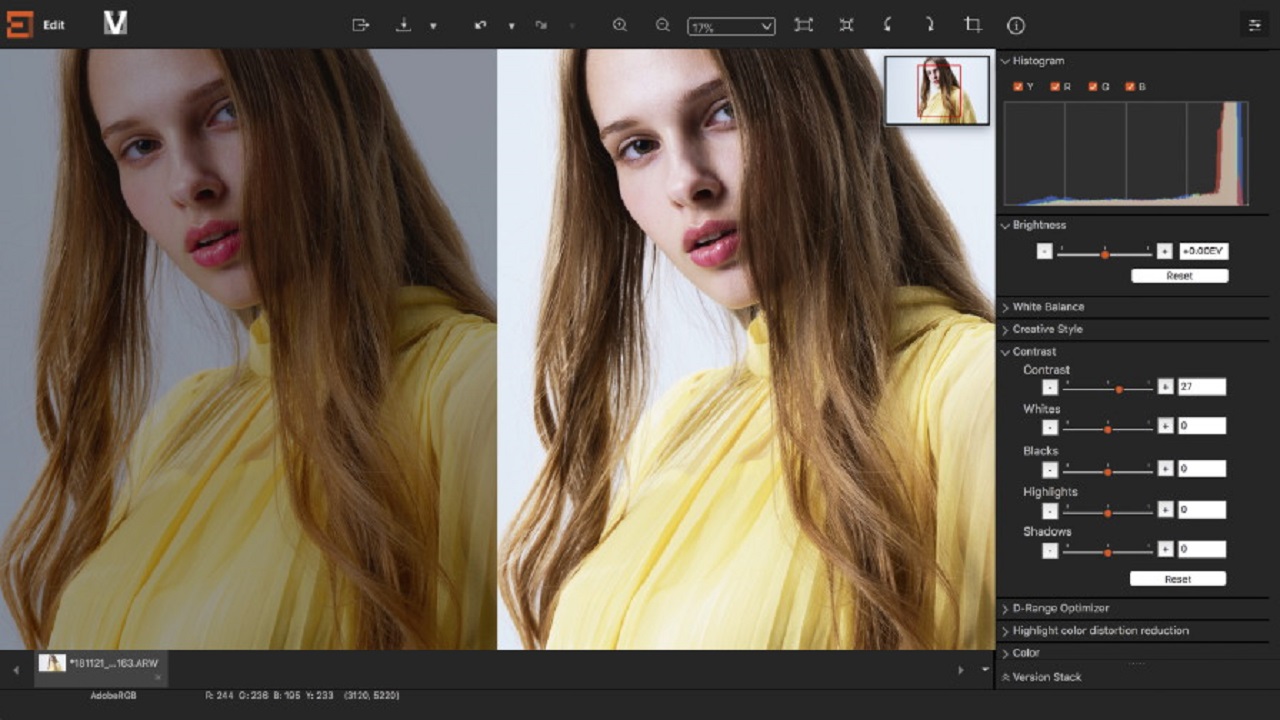Click the Rotate Left icon
1280x720 pixels.
(x=886, y=25)
